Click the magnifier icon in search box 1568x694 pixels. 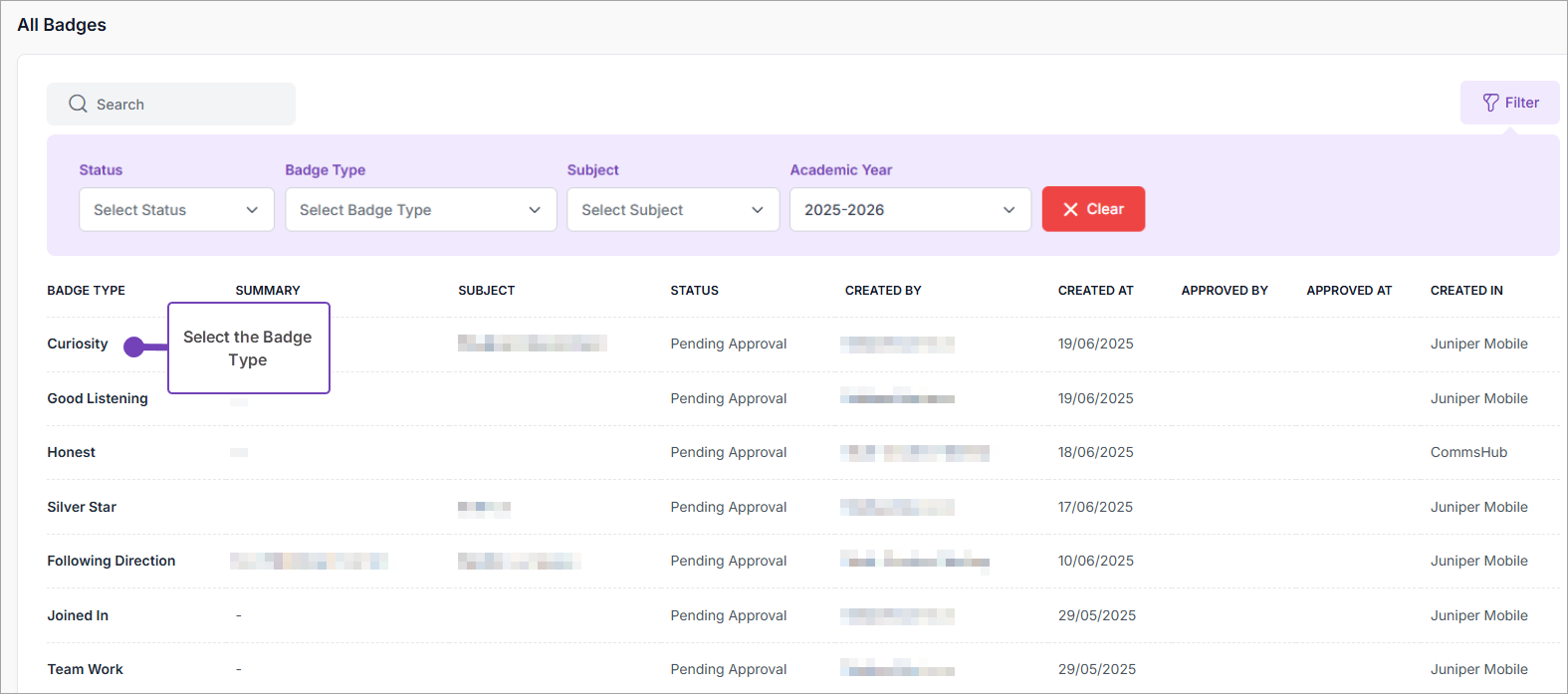(x=78, y=105)
